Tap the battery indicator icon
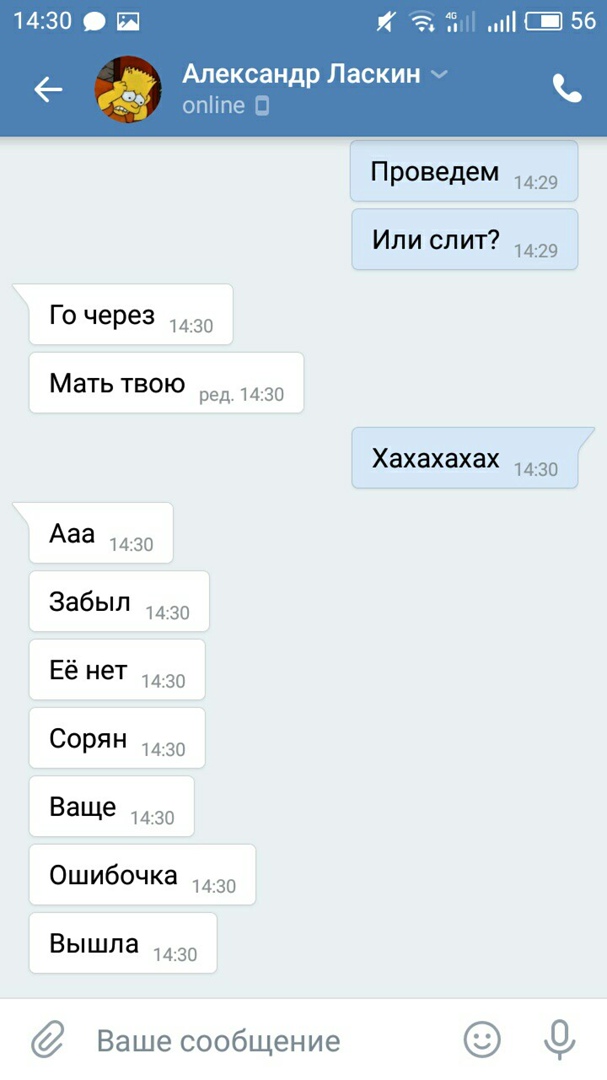The width and height of the screenshot is (607, 1080). click(x=544, y=22)
